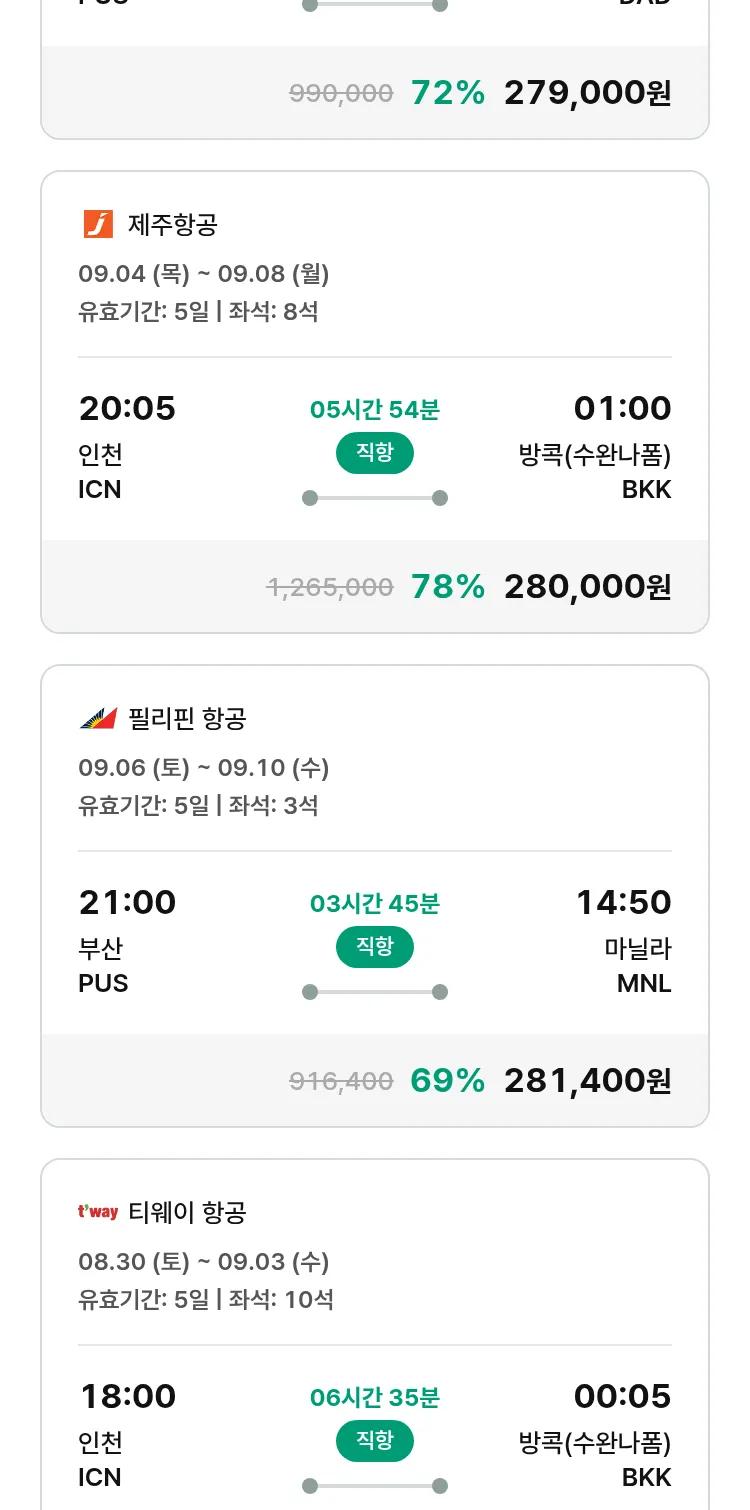Image resolution: width=750 pixels, height=1510 pixels.
Task: Click the Jeju Air logo icon
Action: [x=98, y=224]
